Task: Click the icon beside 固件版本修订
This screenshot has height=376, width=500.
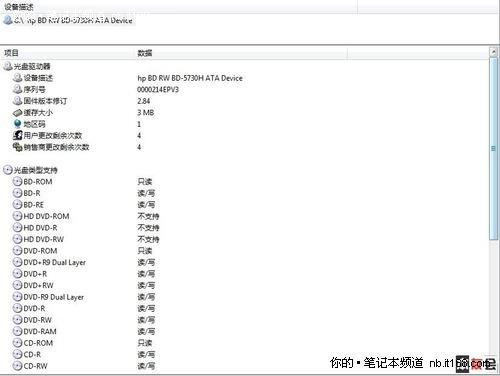Action: pyautogui.click(x=17, y=101)
